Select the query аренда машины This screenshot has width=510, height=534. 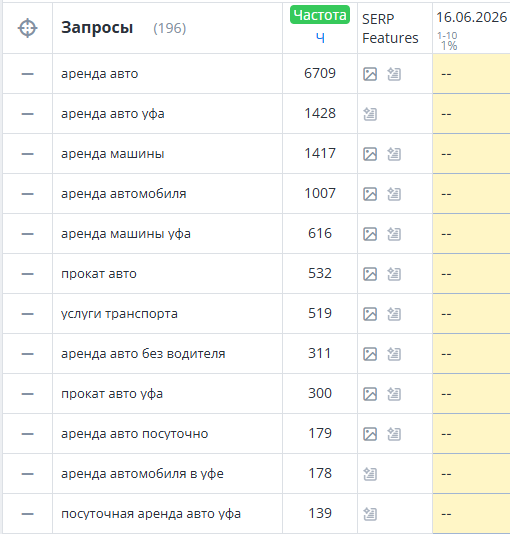113,154
